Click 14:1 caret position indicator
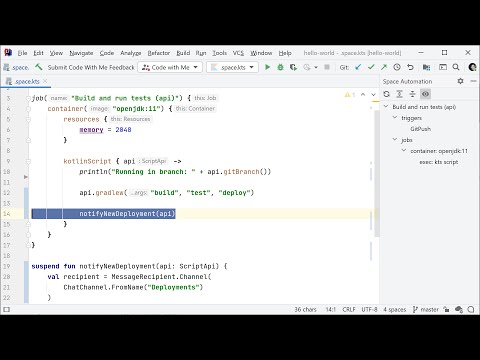The image size is (480, 360). point(330,309)
